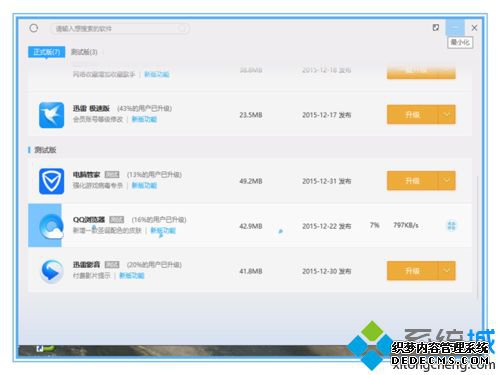Click the 测试版 section header
Screen dimensions: 500x375
pos(45,150)
